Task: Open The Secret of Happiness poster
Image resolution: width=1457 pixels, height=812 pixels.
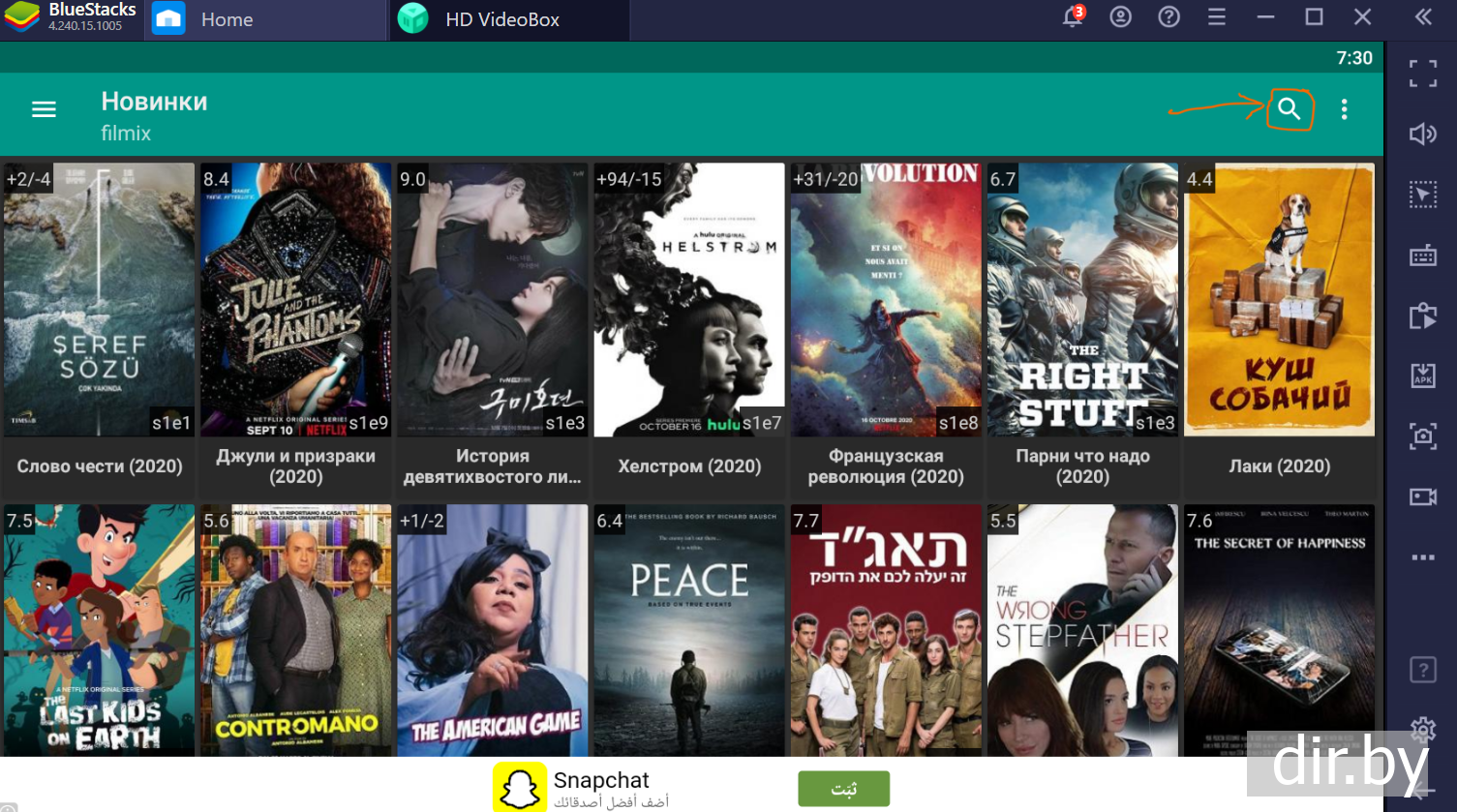Action: pos(1279,630)
